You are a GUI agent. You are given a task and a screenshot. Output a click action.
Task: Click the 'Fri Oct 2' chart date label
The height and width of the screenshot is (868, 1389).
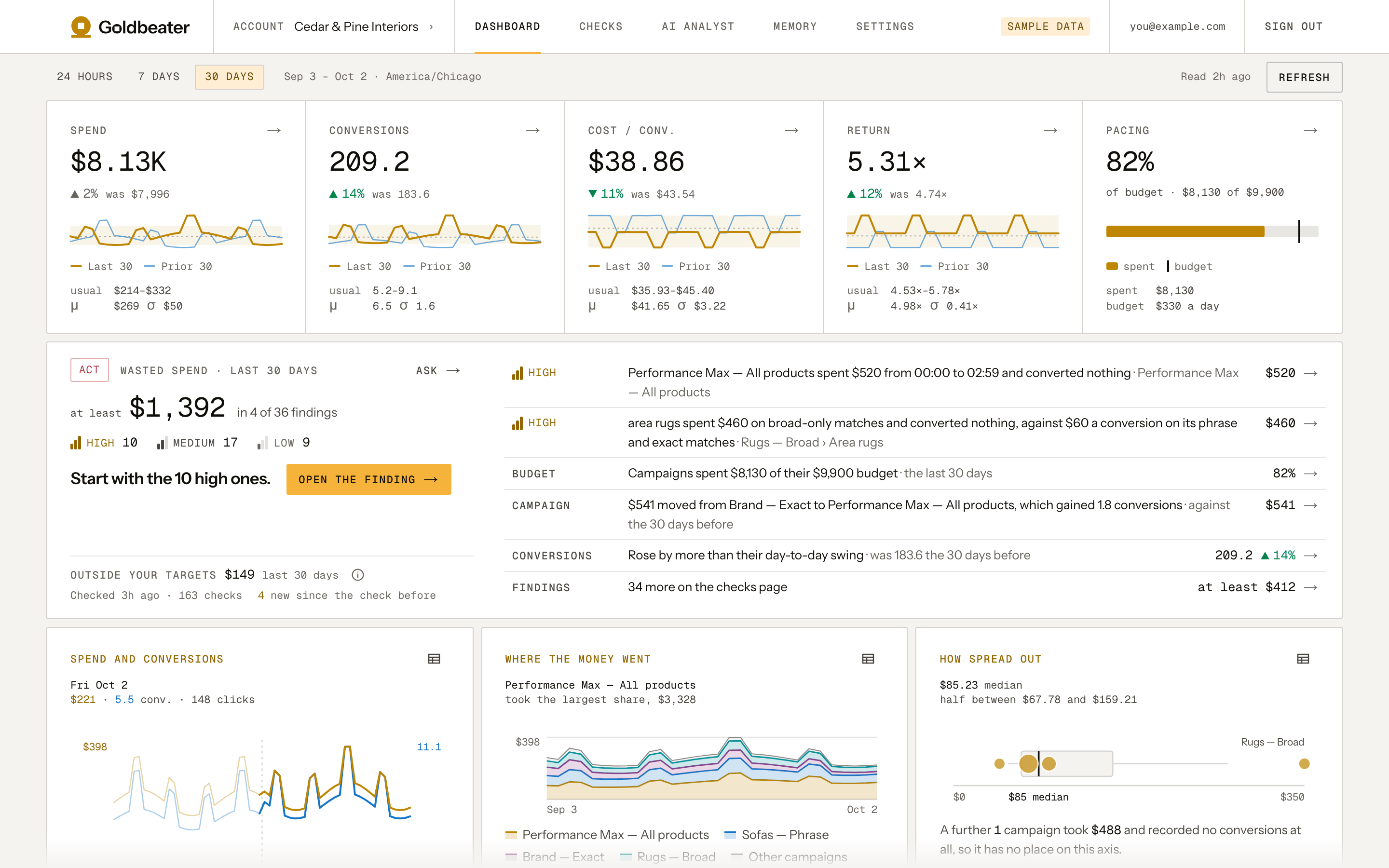coord(99,685)
